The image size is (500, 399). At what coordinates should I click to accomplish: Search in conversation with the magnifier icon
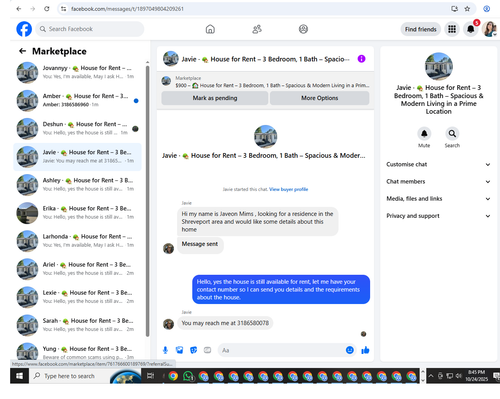pos(452,134)
